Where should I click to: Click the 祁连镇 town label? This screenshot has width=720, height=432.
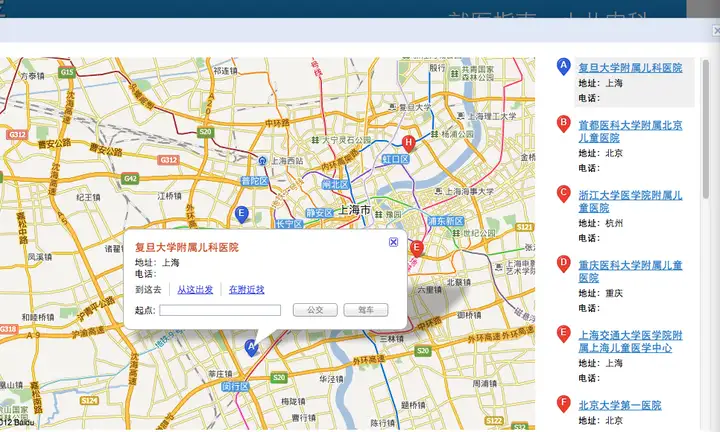click(225, 71)
